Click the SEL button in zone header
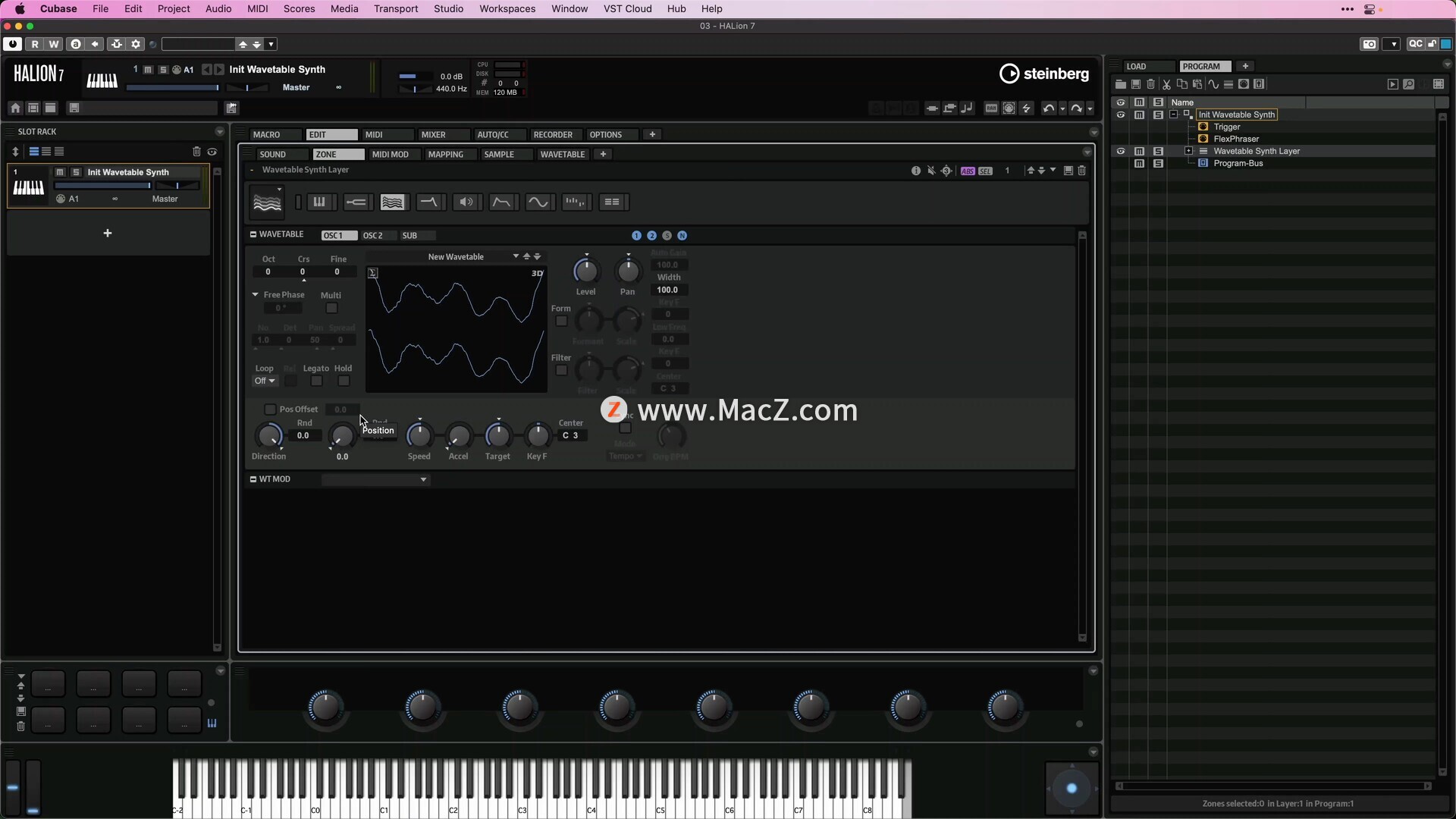This screenshot has height=819, width=1456. coord(985,171)
